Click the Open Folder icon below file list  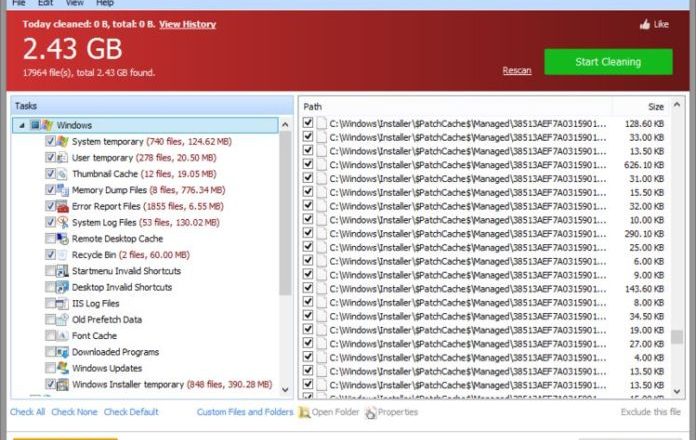tap(303, 412)
